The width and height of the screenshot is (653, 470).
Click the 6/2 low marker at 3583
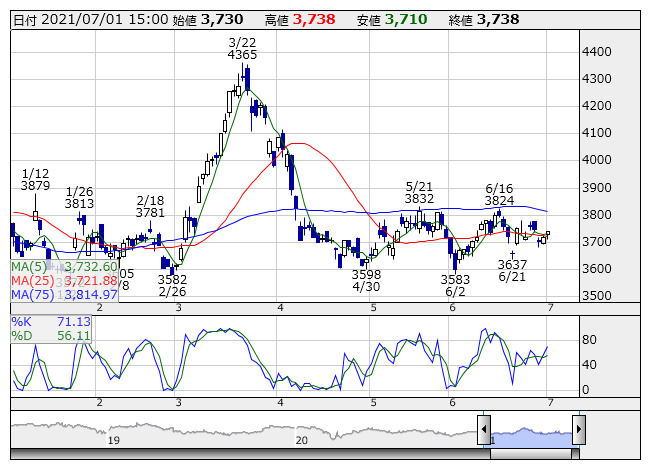pyautogui.click(x=454, y=286)
